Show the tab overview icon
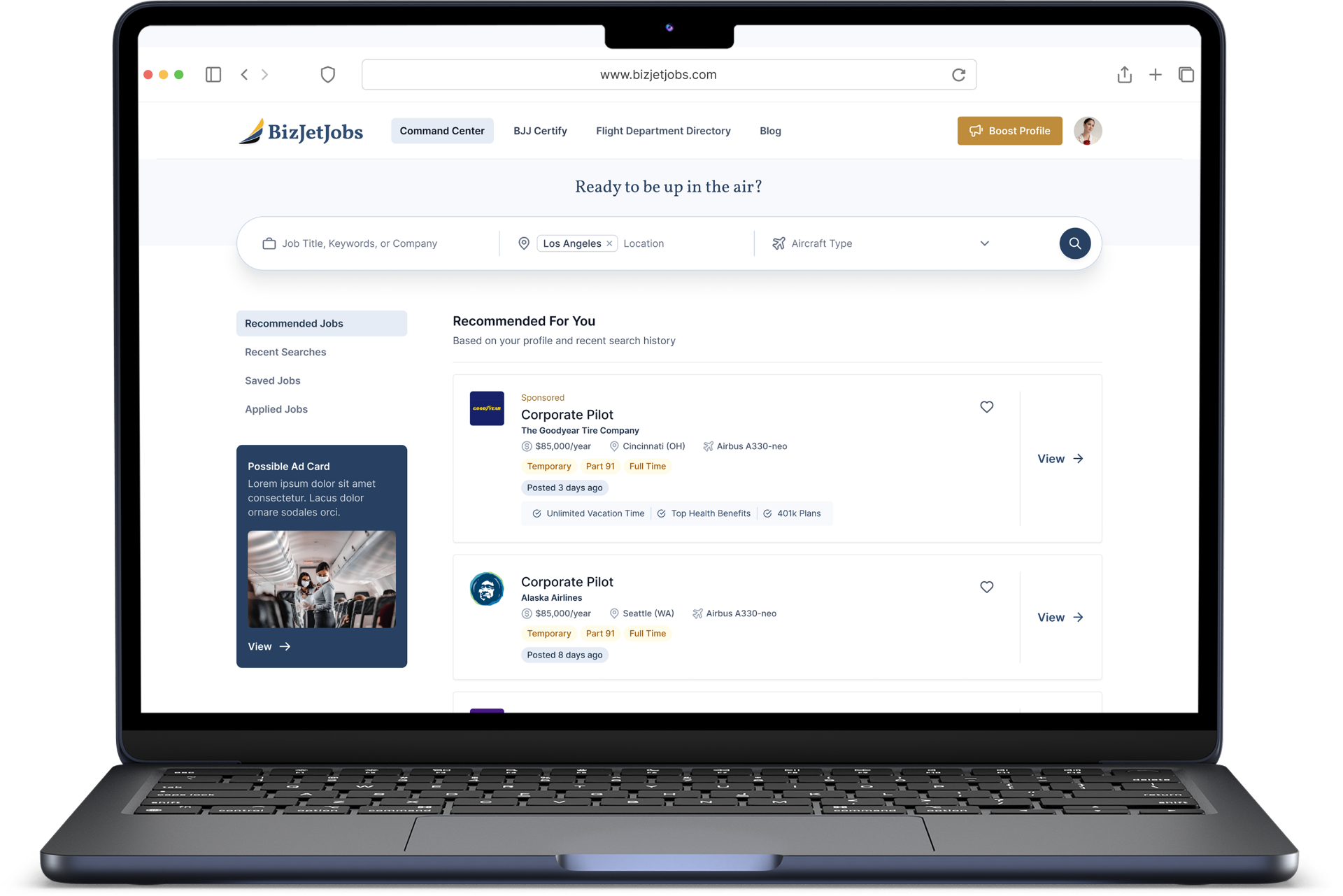 (x=1186, y=75)
